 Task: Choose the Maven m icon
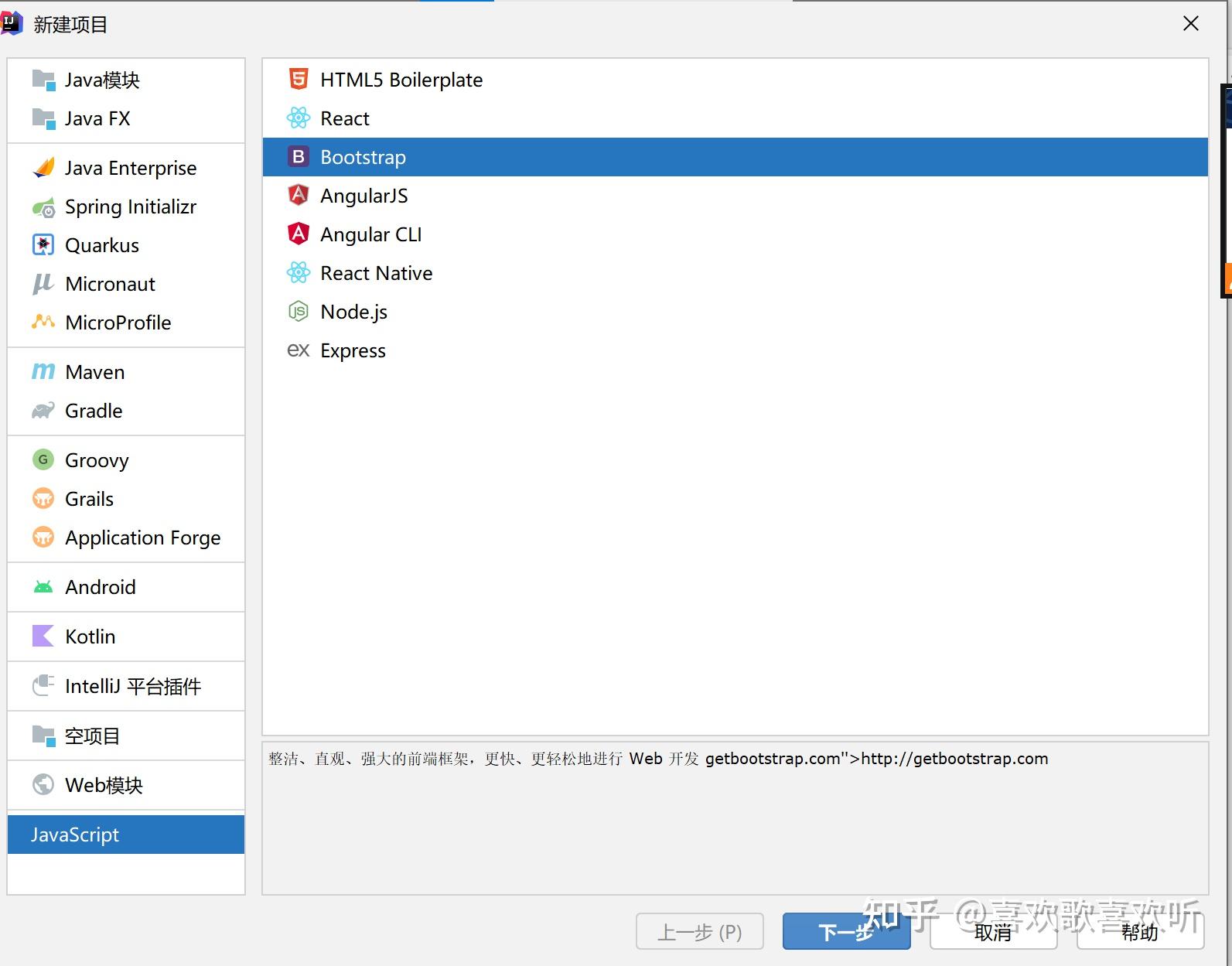coord(43,372)
